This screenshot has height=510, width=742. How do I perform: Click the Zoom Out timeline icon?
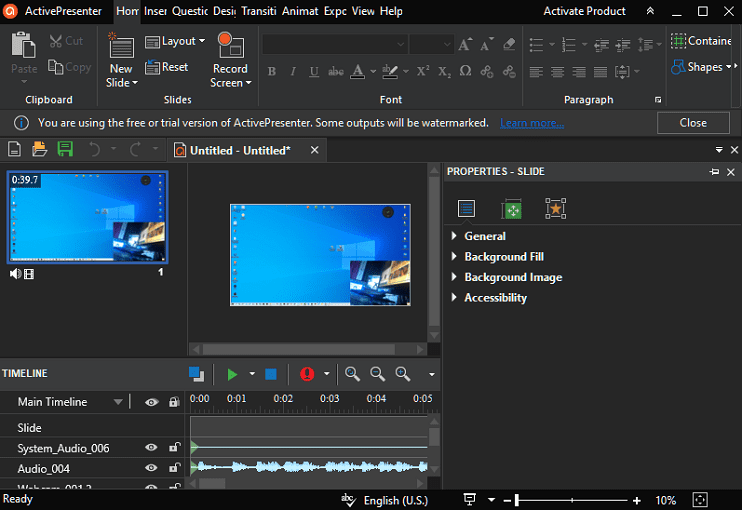pyautogui.click(x=378, y=374)
